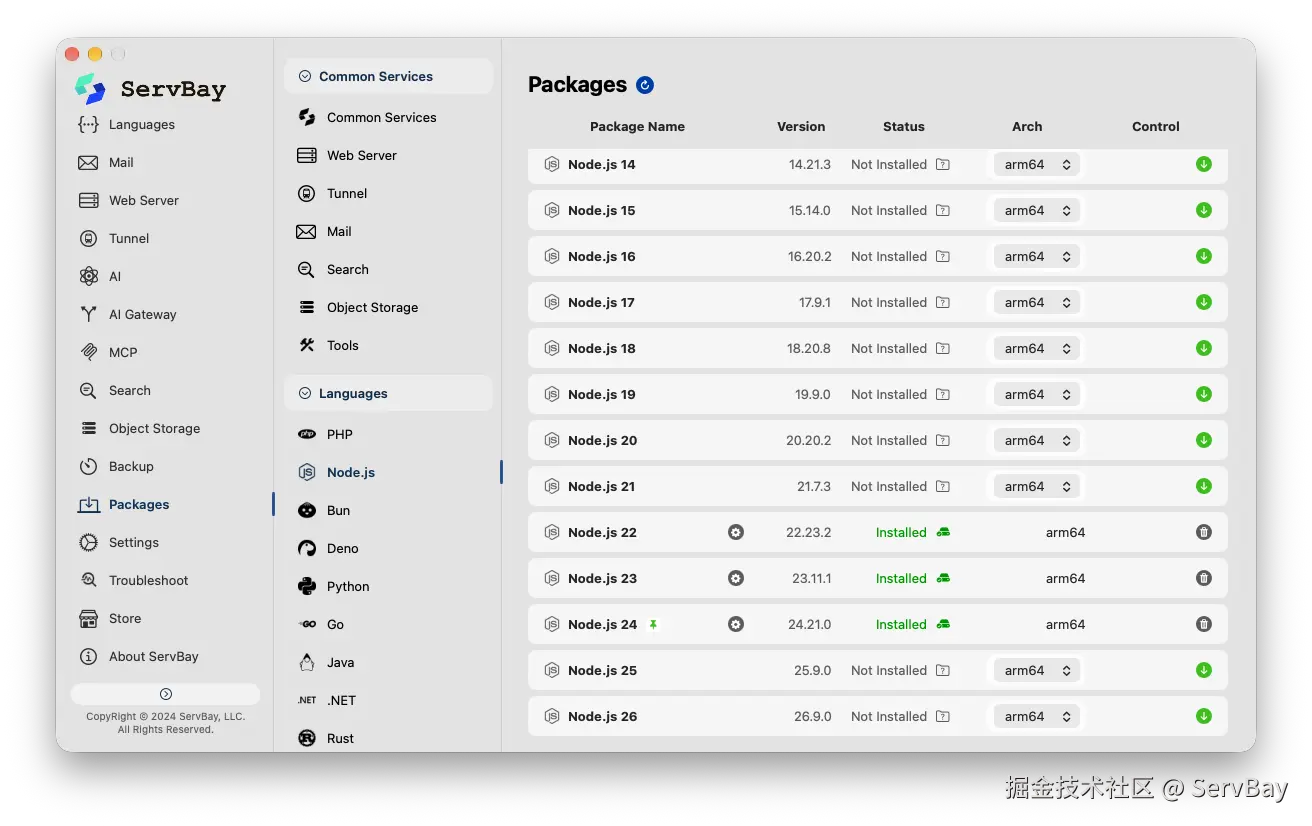Click version 18.20.8 text
Viewport: 1312px width, 826px height.
[x=809, y=348]
